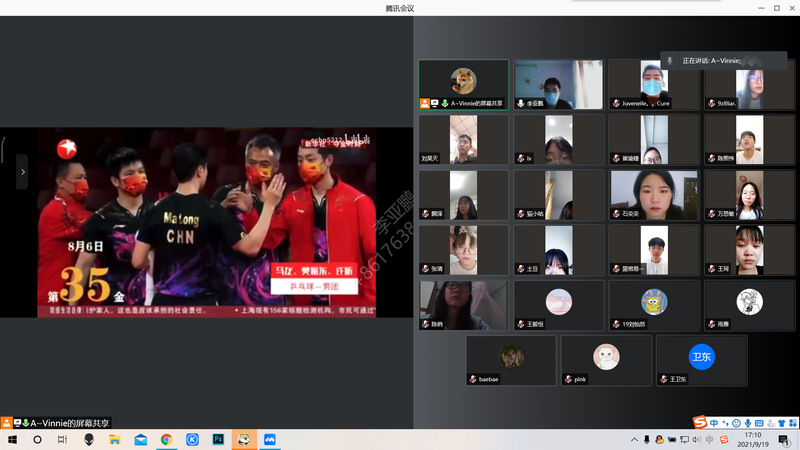
Task: Open File Explorer from the taskbar
Action: (x=115, y=439)
